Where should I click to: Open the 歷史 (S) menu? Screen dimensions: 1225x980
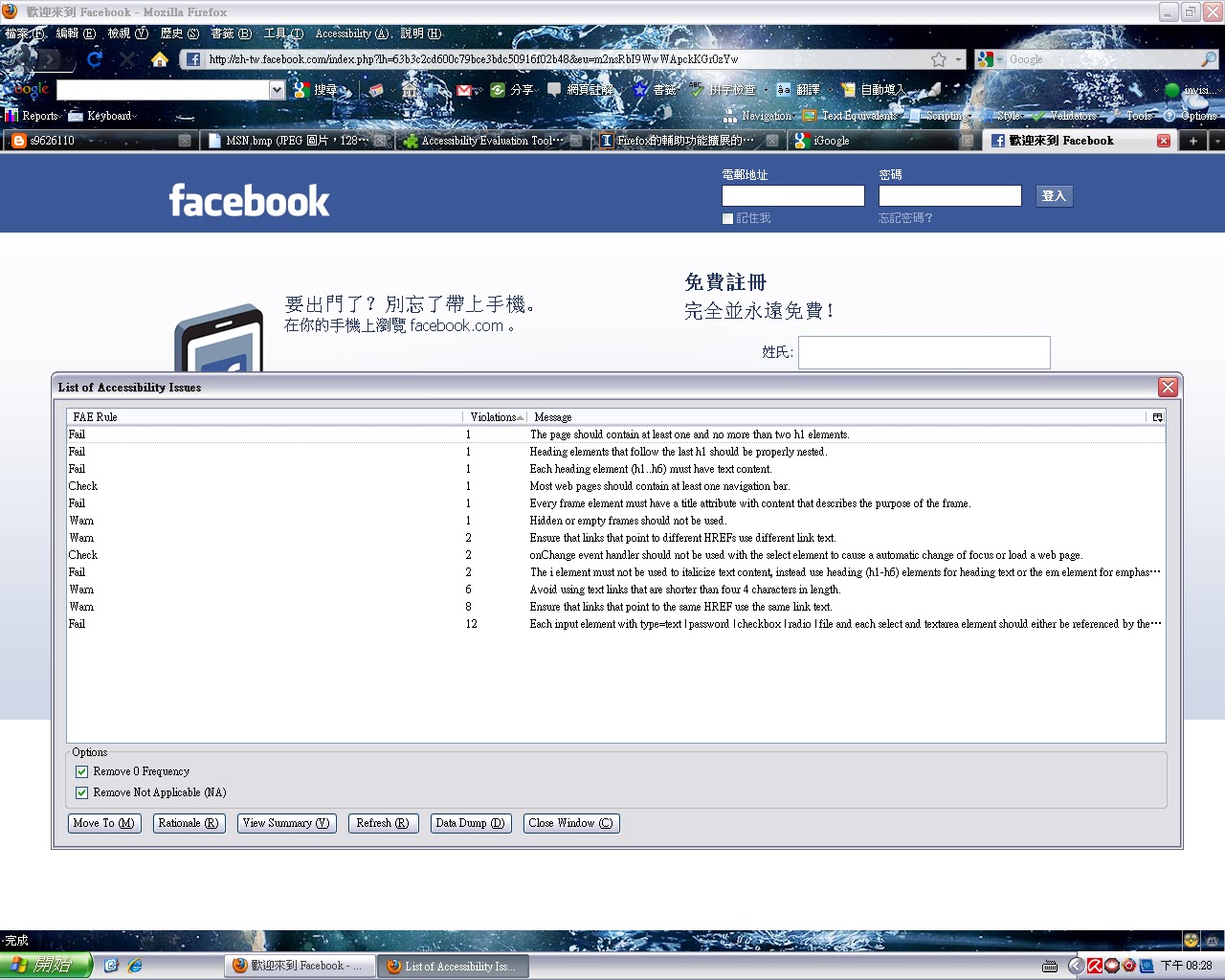180,33
